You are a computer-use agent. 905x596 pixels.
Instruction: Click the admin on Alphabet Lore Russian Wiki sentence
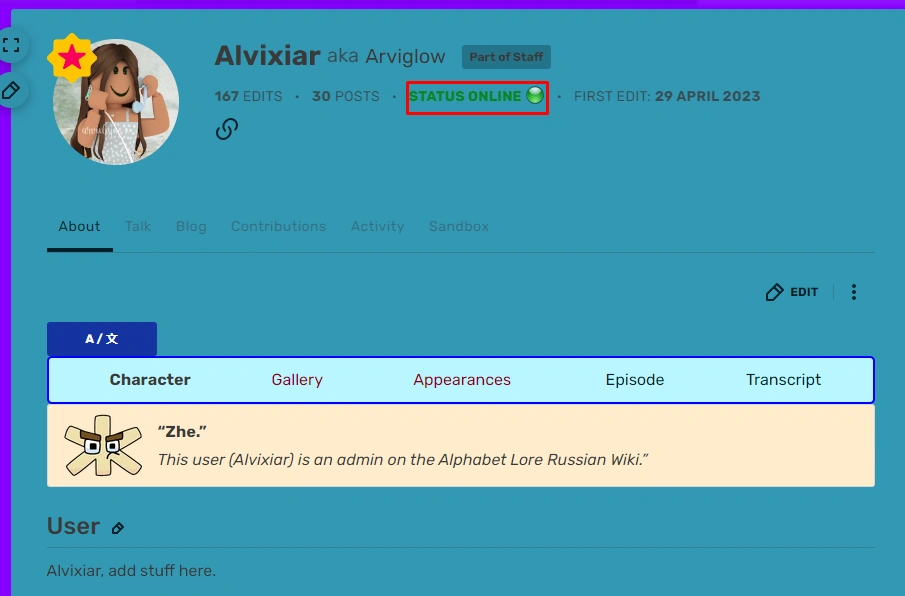click(403, 459)
